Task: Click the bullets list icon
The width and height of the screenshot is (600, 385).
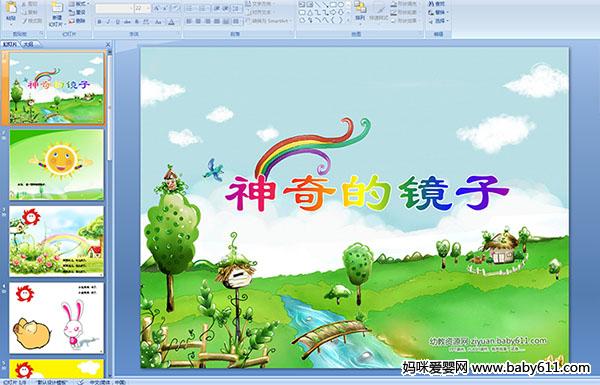Action: click(190, 8)
